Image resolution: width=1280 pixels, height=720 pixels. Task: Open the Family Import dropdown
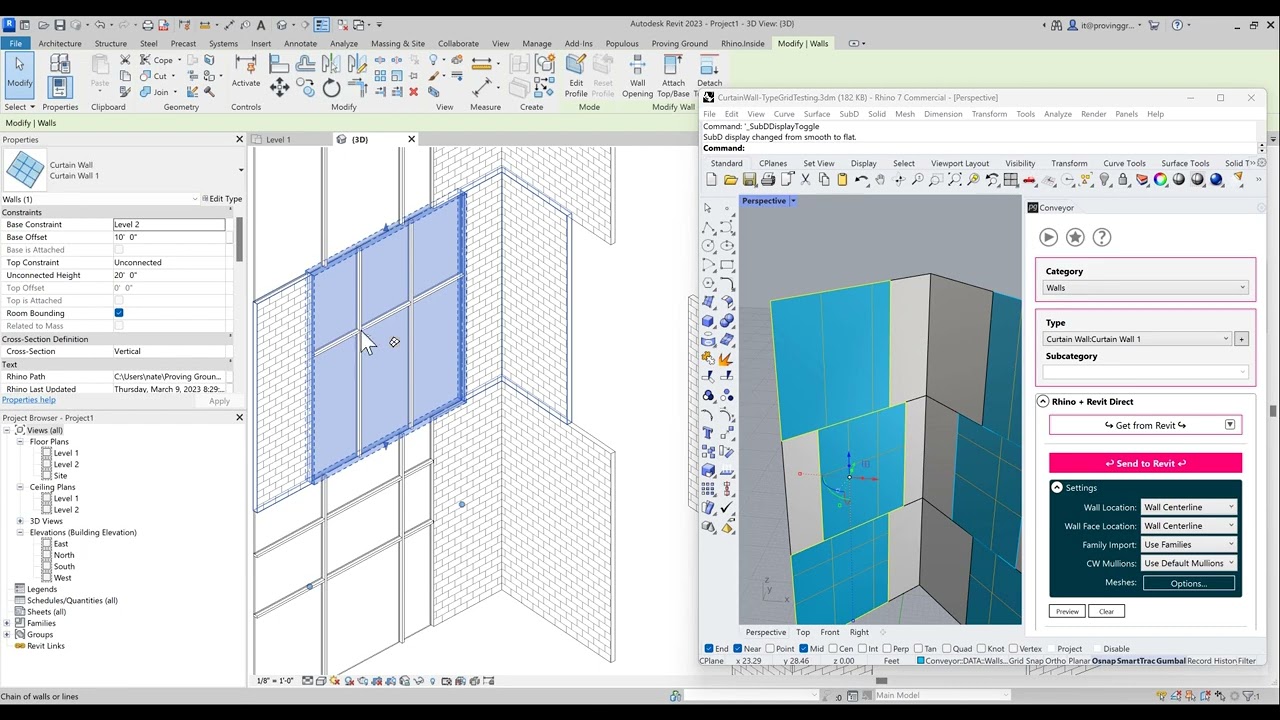tap(1189, 545)
